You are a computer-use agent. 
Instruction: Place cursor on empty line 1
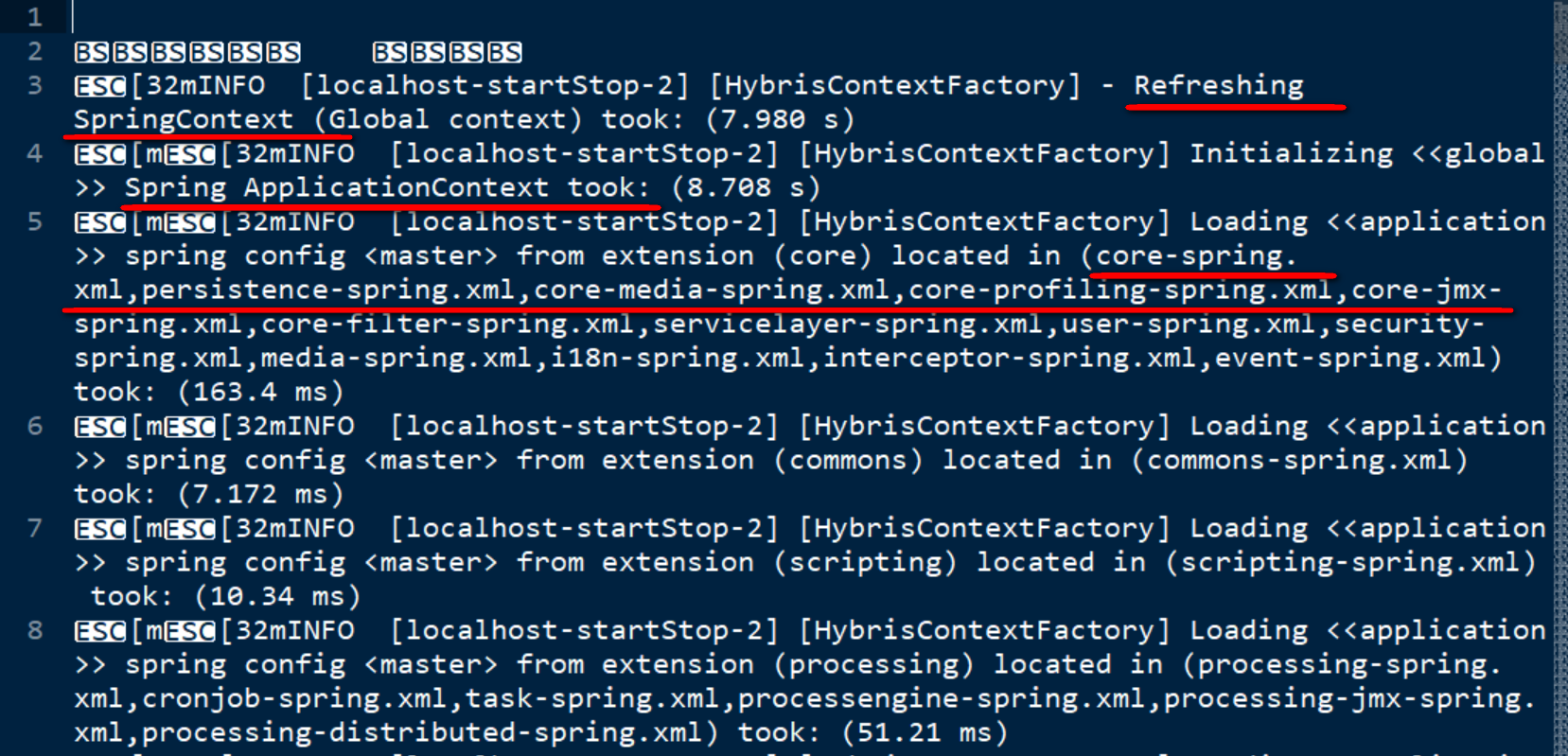379,17
